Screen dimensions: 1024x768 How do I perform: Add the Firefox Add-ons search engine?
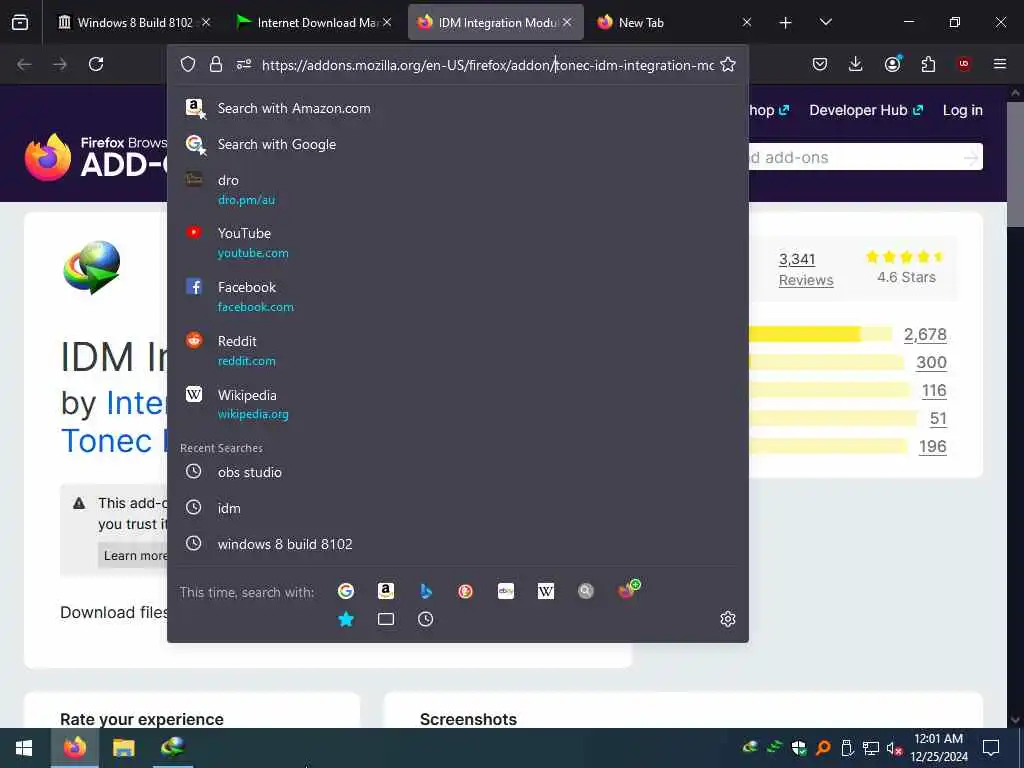point(629,590)
